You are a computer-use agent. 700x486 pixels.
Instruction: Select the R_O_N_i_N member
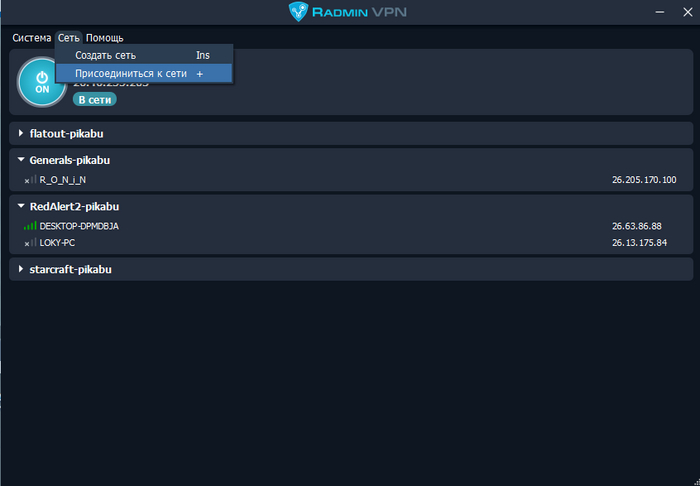[x=62, y=180]
